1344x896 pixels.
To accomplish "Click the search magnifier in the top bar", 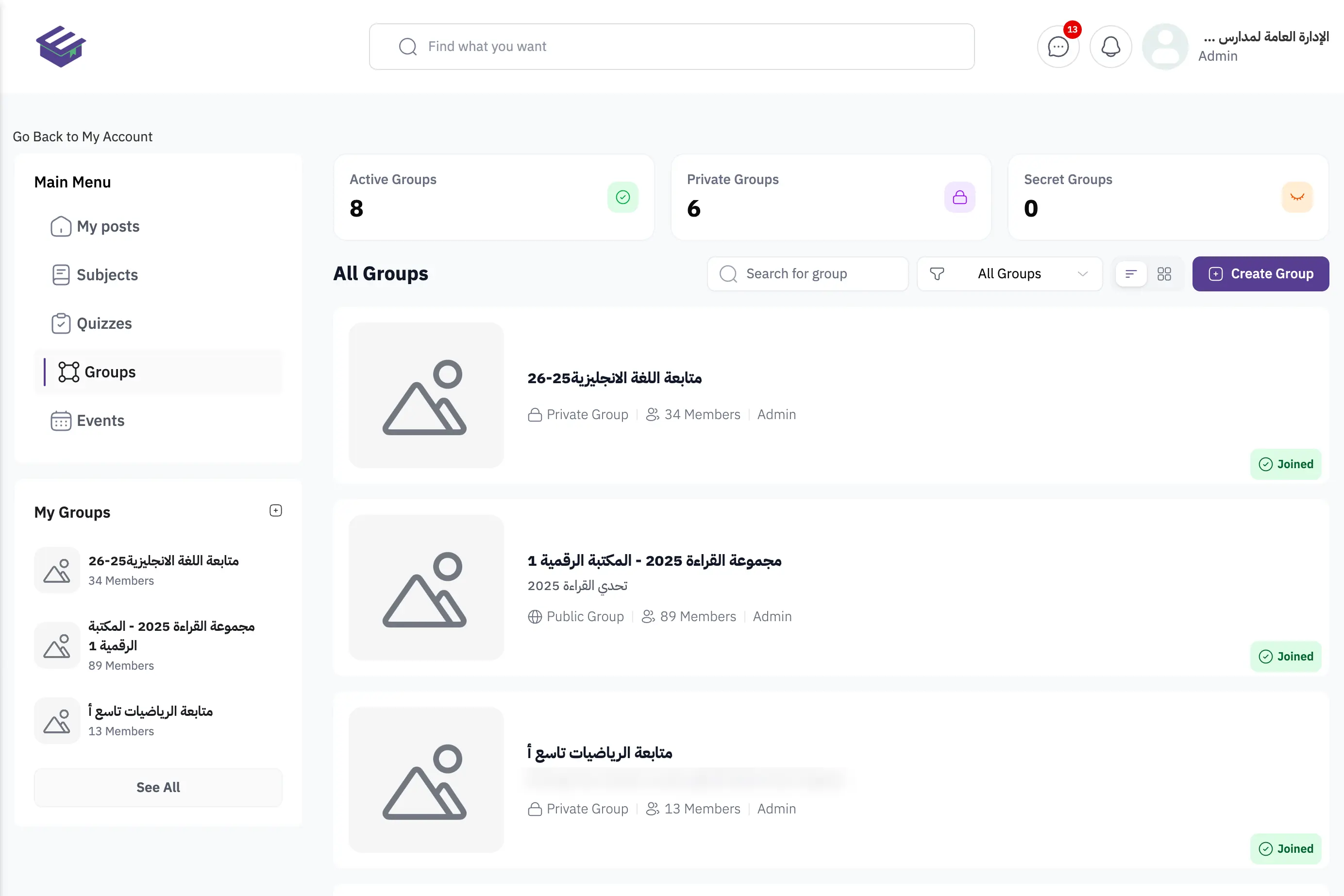I will (407, 47).
